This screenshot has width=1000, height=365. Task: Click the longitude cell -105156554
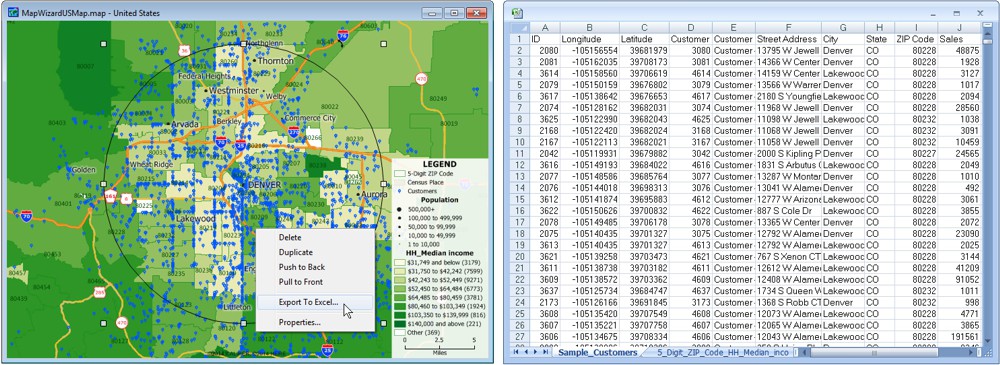(589, 50)
